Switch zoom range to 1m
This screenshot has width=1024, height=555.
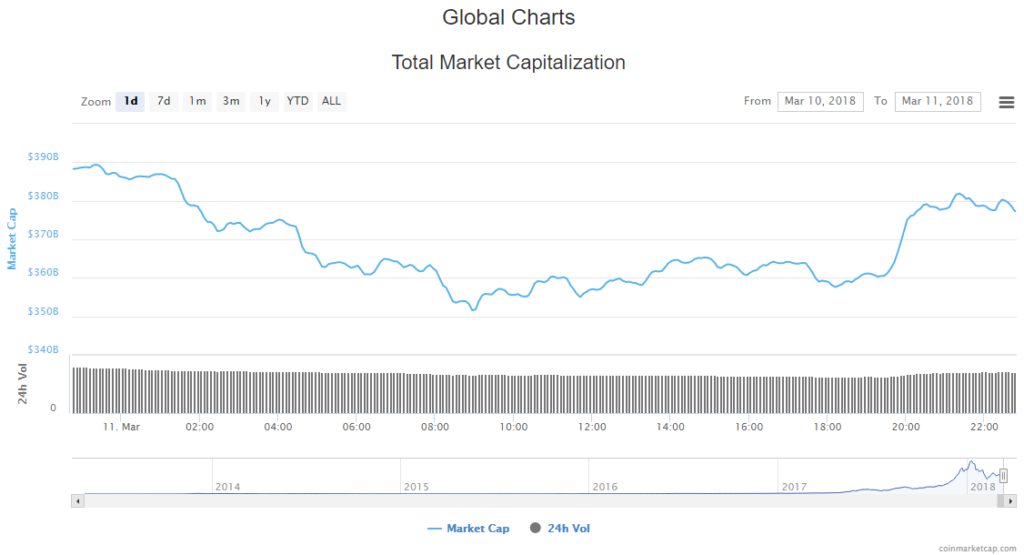[198, 101]
